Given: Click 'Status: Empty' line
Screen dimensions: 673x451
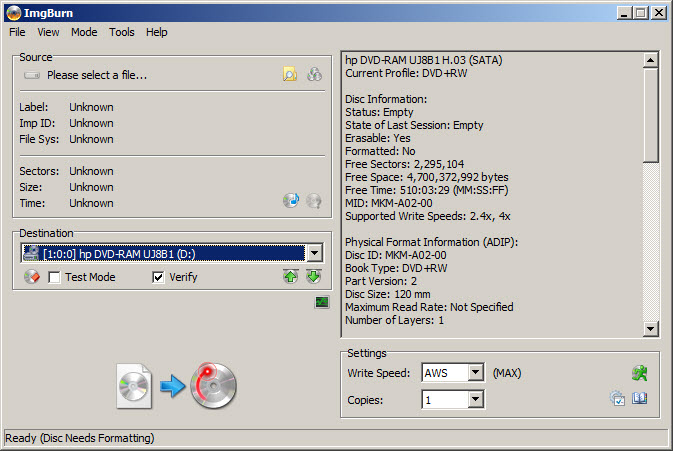Looking at the screenshot, I should [379, 112].
